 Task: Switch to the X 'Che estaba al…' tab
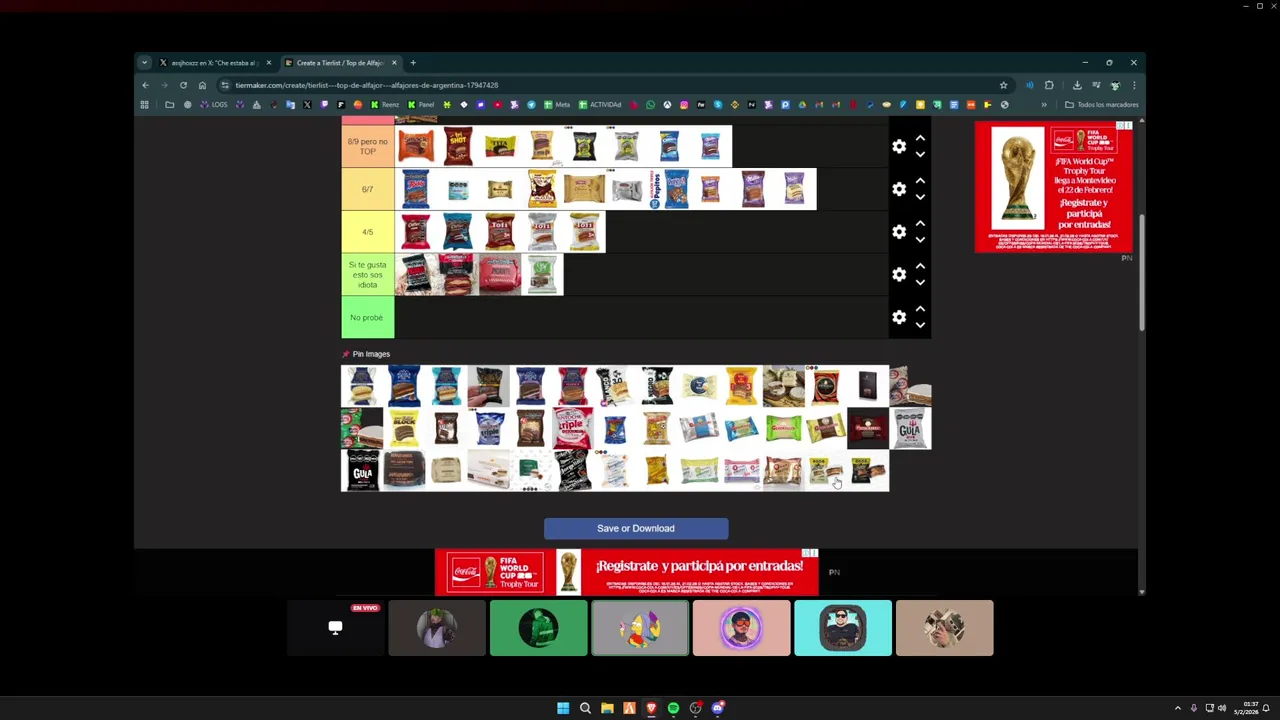coord(213,63)
